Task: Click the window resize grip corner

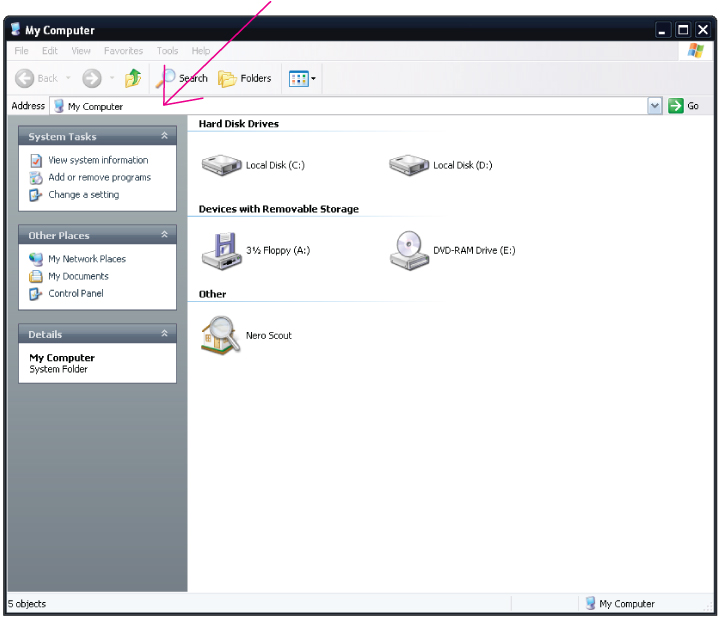Action: [709, 608]
